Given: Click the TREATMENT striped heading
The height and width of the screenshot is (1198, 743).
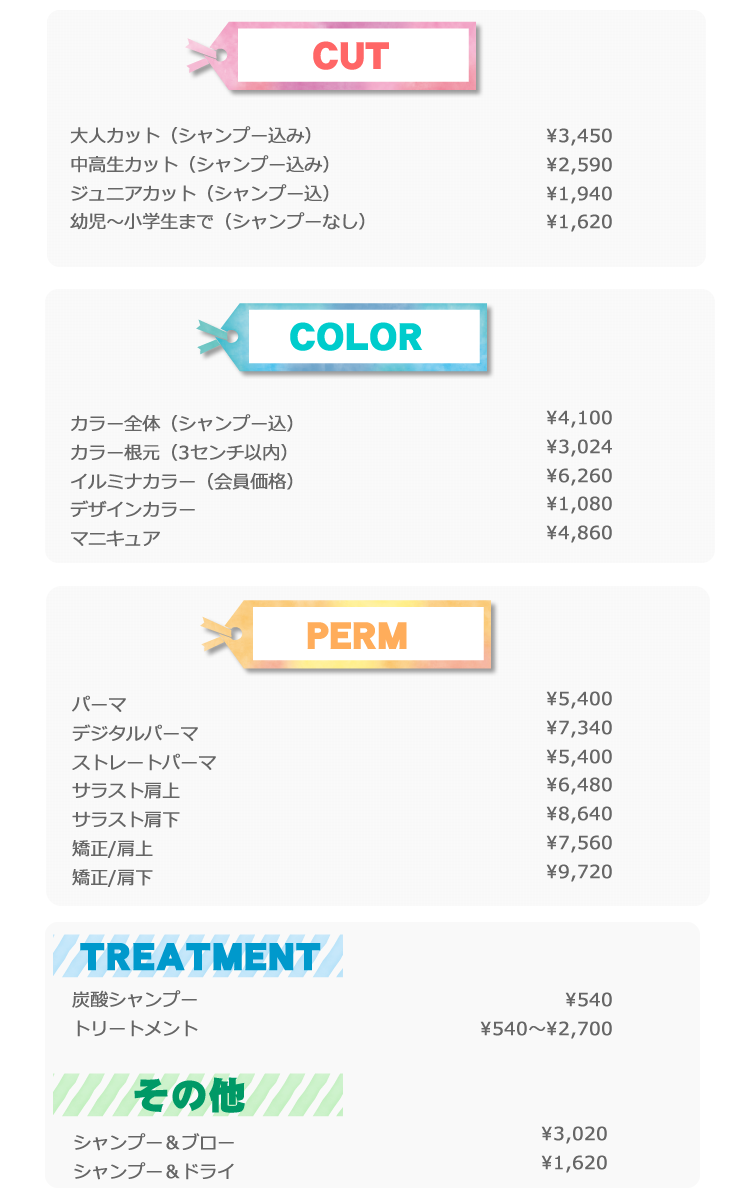Looking at the screenshot, I should coord(198,956).
